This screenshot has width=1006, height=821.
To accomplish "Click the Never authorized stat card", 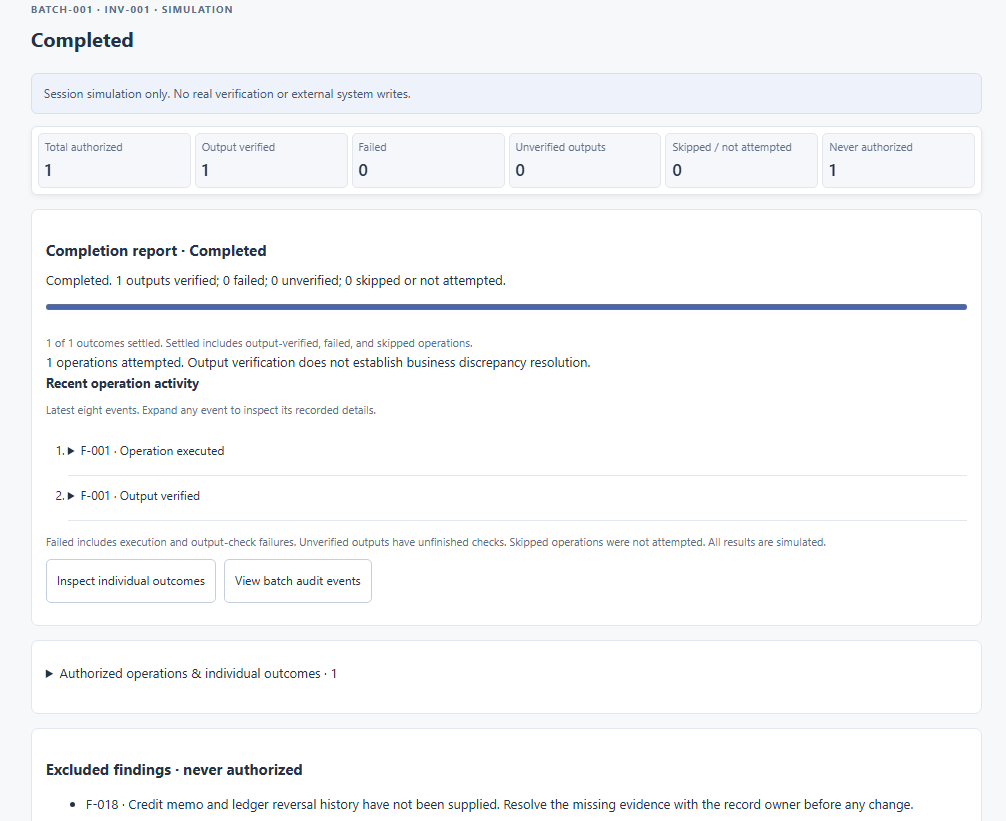I will [898, 160].
